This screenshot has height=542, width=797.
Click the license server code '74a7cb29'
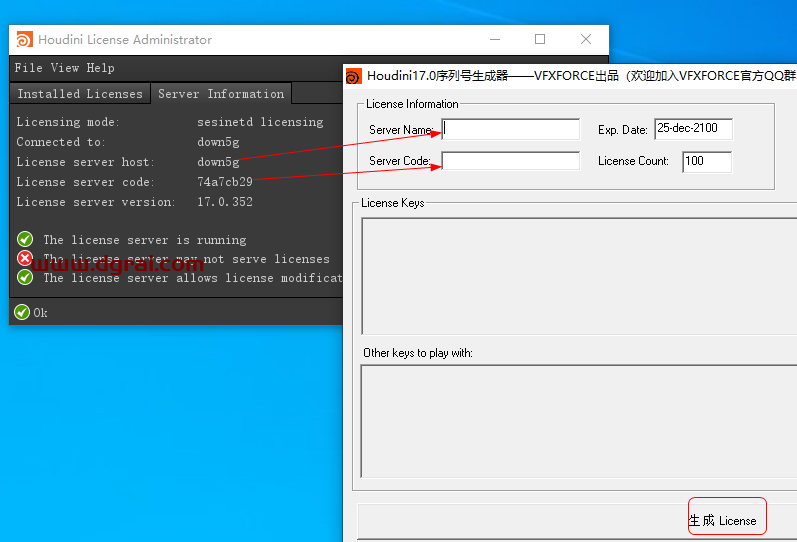pos(225,182)
